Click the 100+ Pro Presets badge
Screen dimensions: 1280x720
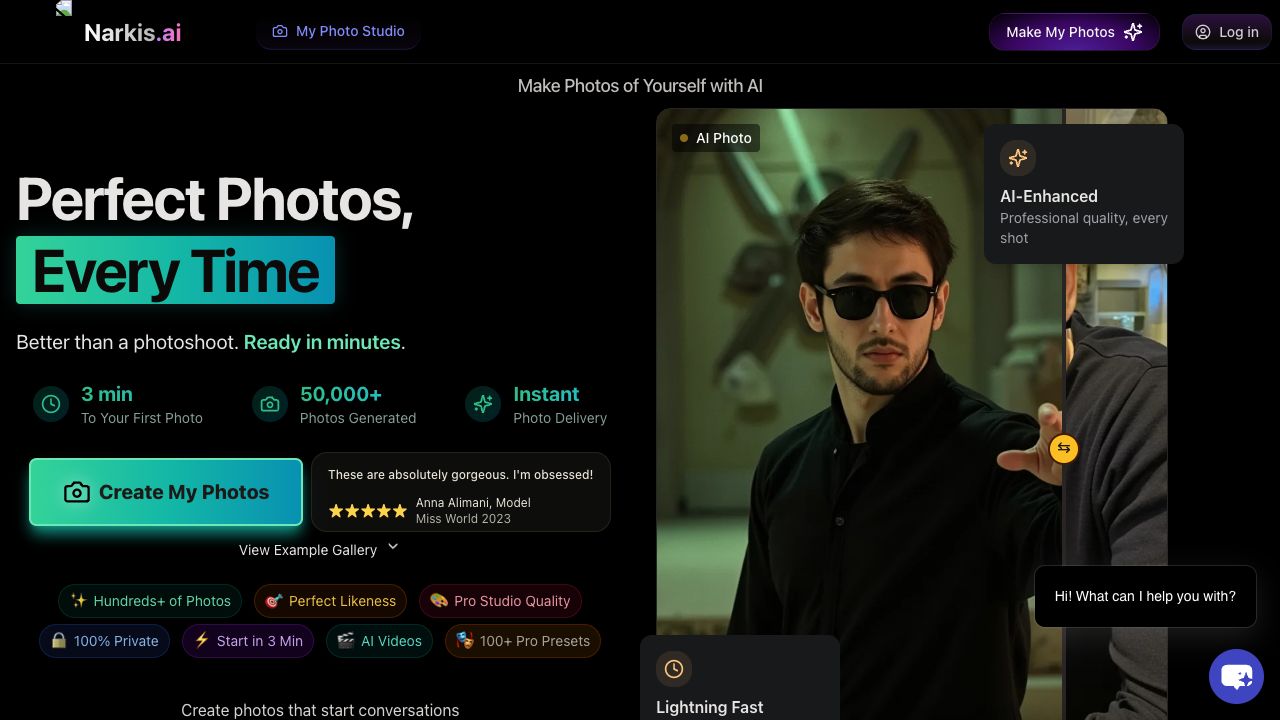coord(522,641)
